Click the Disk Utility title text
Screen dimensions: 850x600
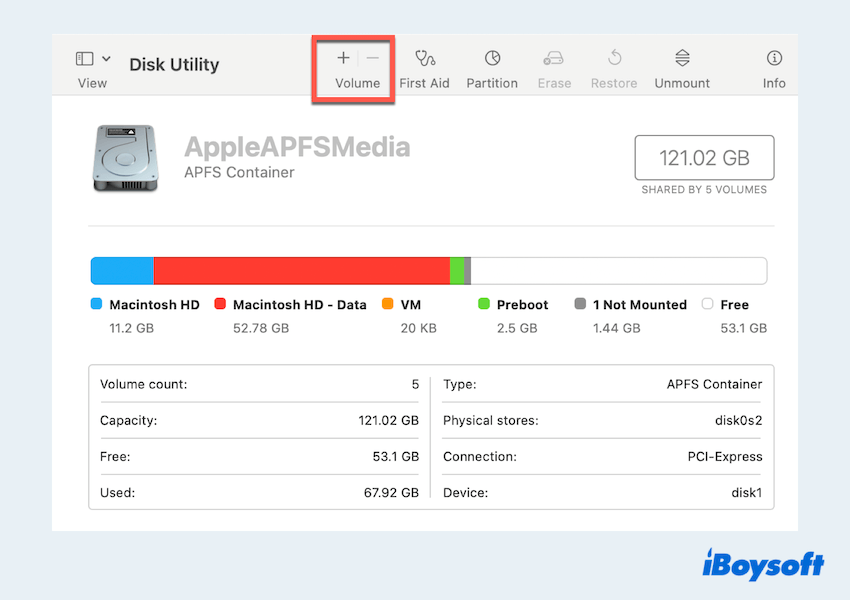pos(174,64)
